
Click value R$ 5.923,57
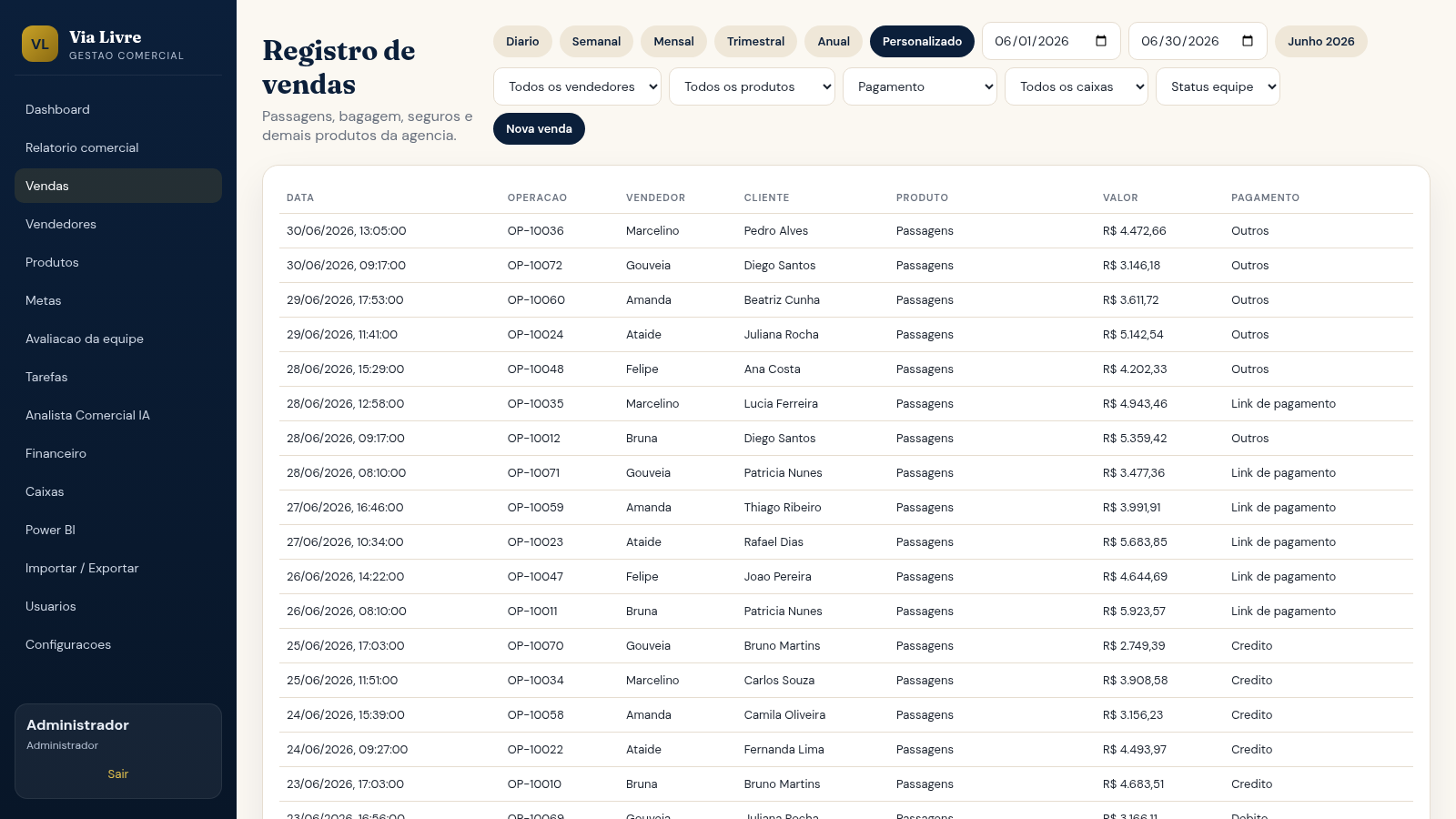pos(1134,612)
